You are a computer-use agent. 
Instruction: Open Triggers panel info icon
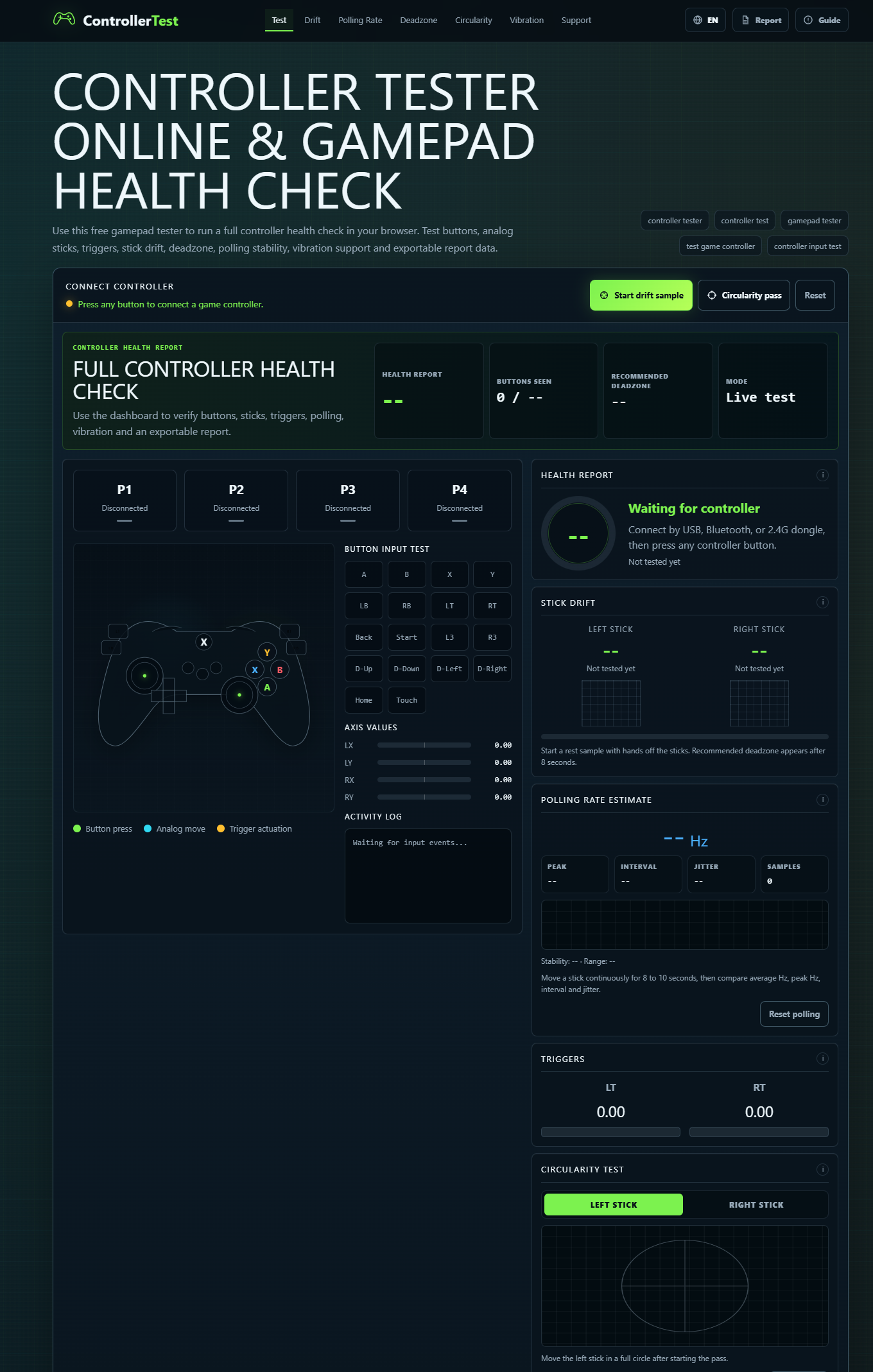(x=822, y=1058)
